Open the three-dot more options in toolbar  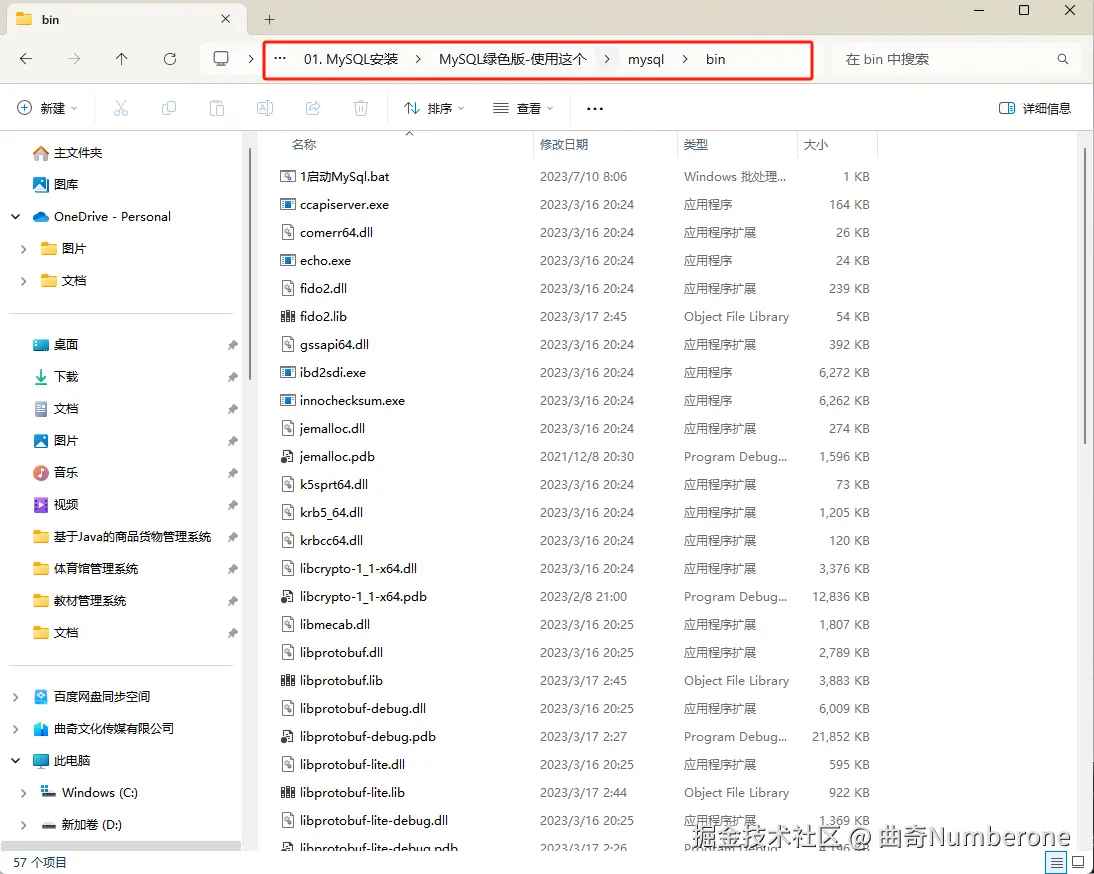coord(594,109)
